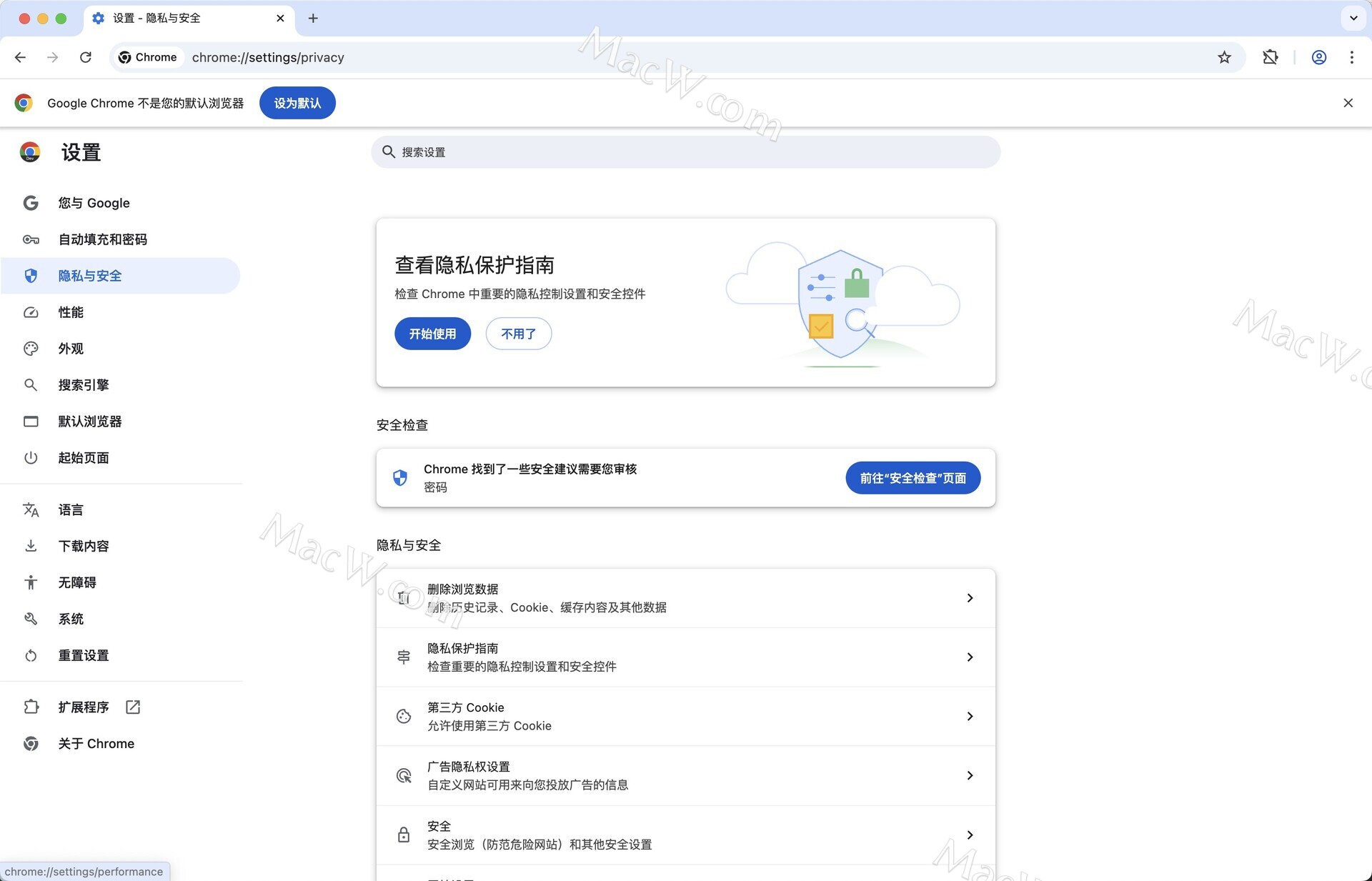Click the ad privacy icon beside 广告隐私权设置
The image size is (1372, 881).
click(x=404, y=775)
